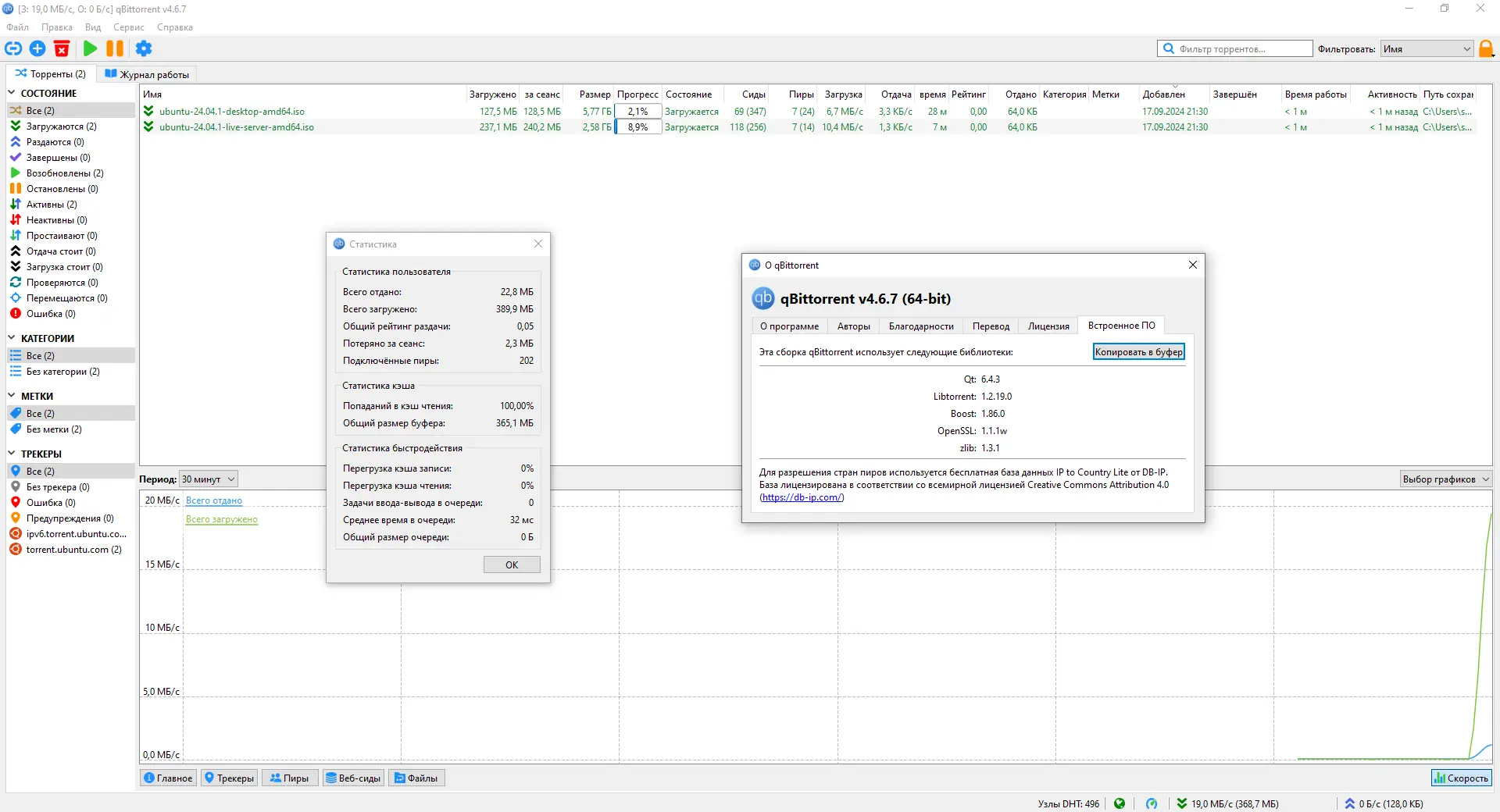Switch to the 'Торренты (2)' tab

(x=51, y=74)
